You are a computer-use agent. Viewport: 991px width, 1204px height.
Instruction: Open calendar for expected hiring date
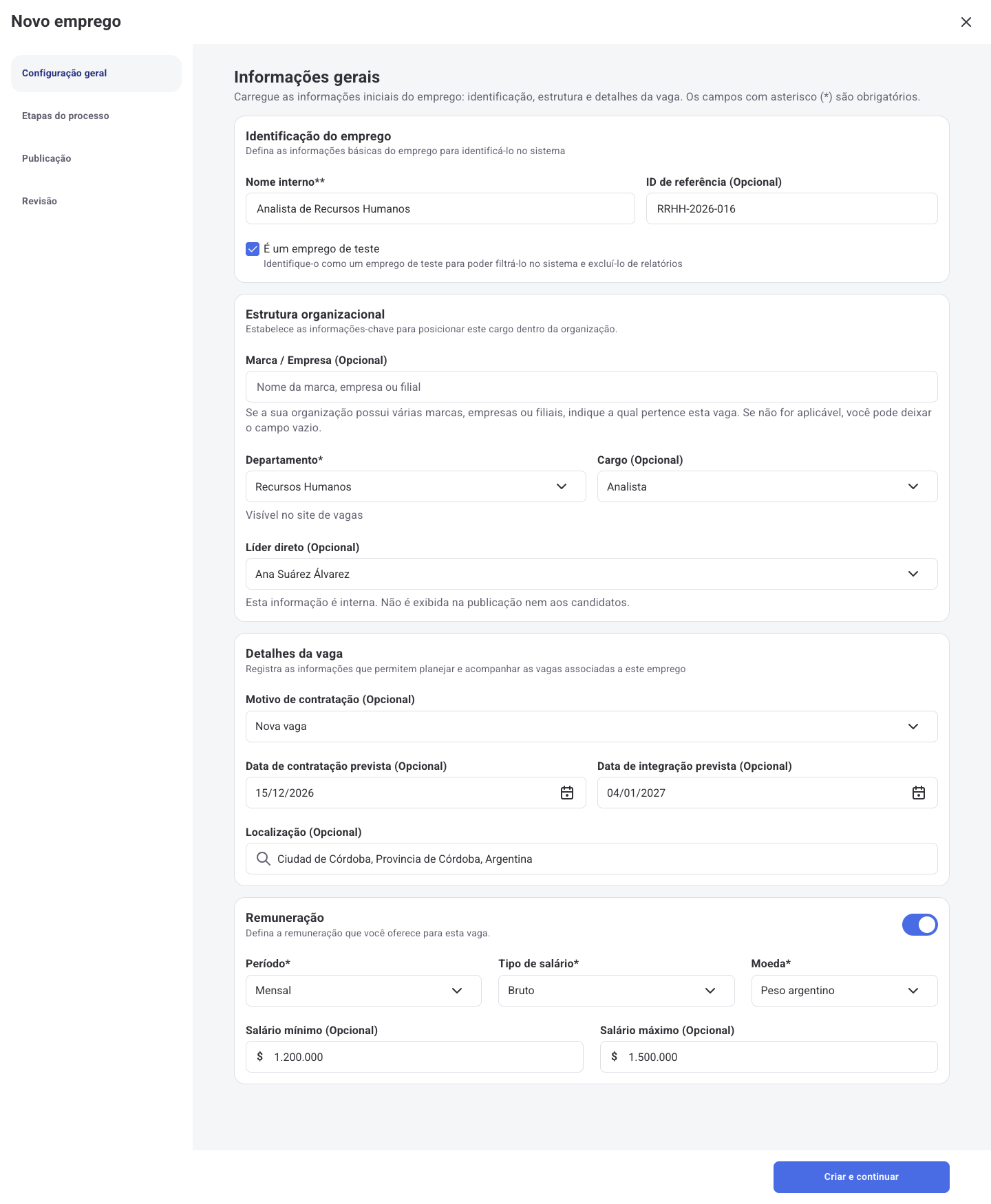pos(567,793)
